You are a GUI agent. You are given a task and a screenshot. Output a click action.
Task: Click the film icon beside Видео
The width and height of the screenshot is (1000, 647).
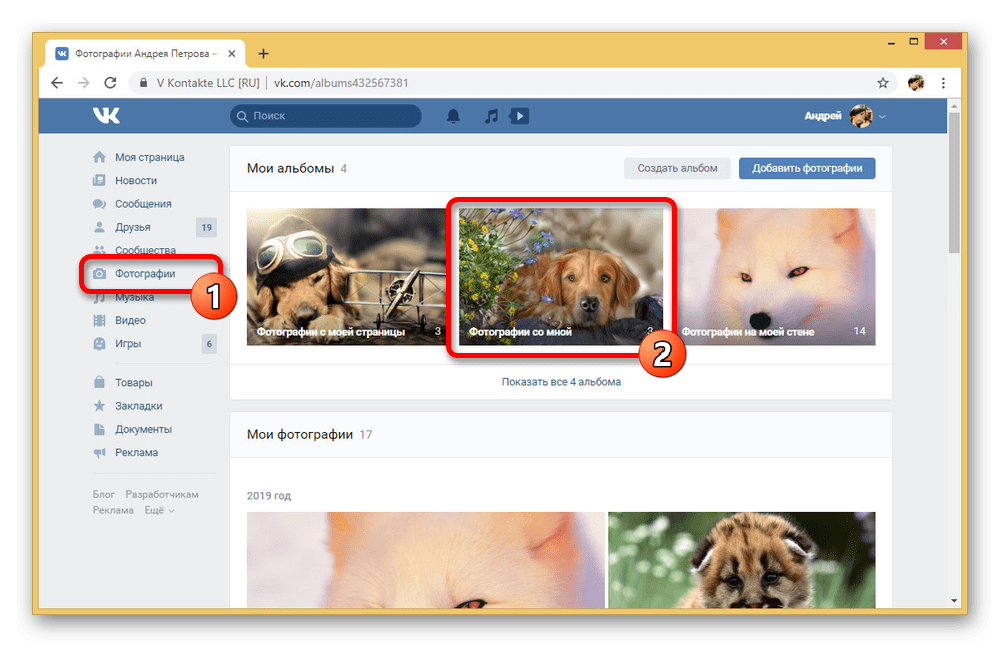click(x=99, y=320)
